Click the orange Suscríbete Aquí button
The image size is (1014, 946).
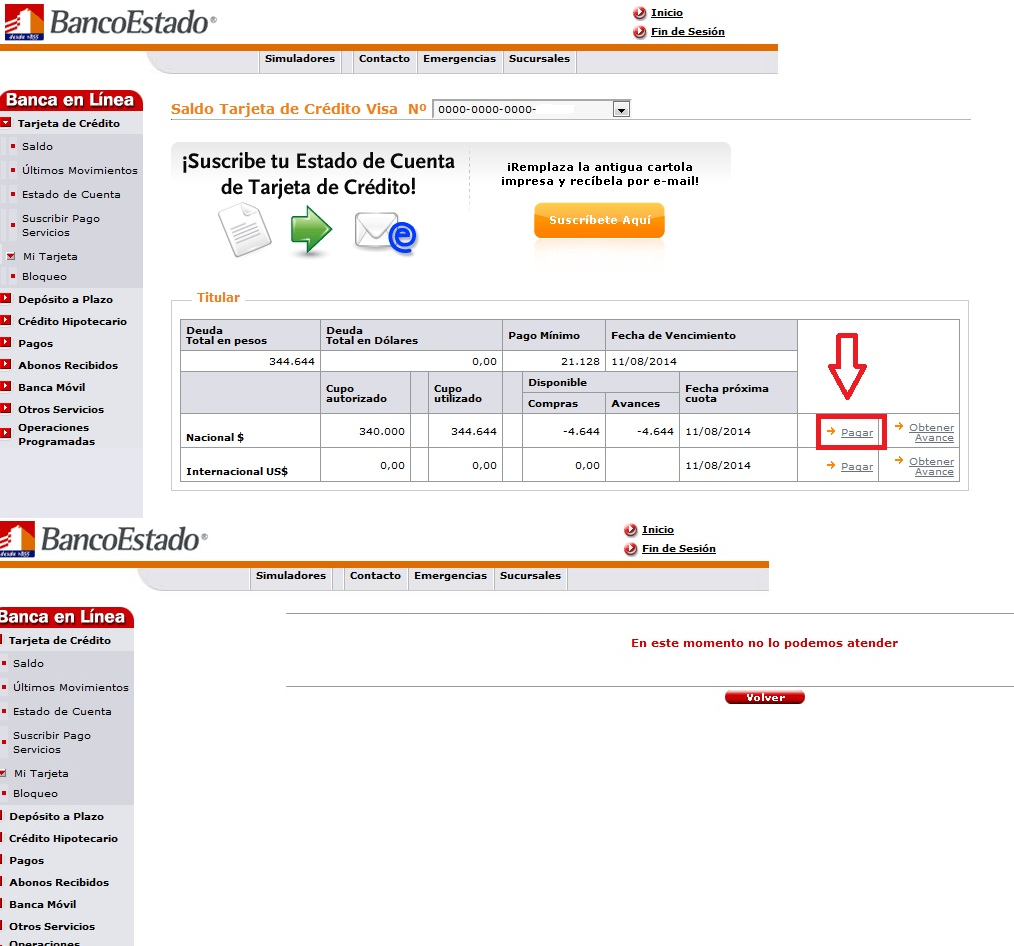click(599, 220)
